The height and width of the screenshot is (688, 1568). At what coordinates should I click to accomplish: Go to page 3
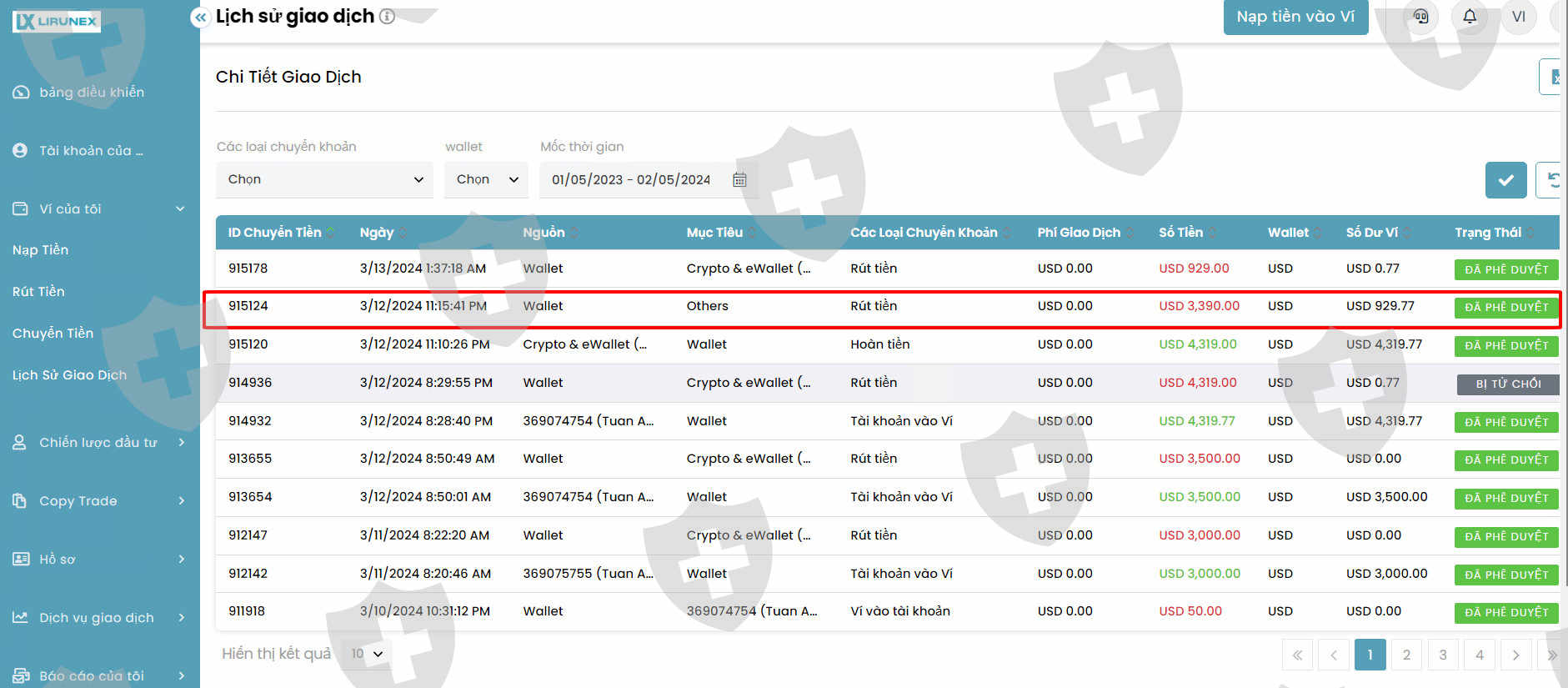click(1443, 655)
